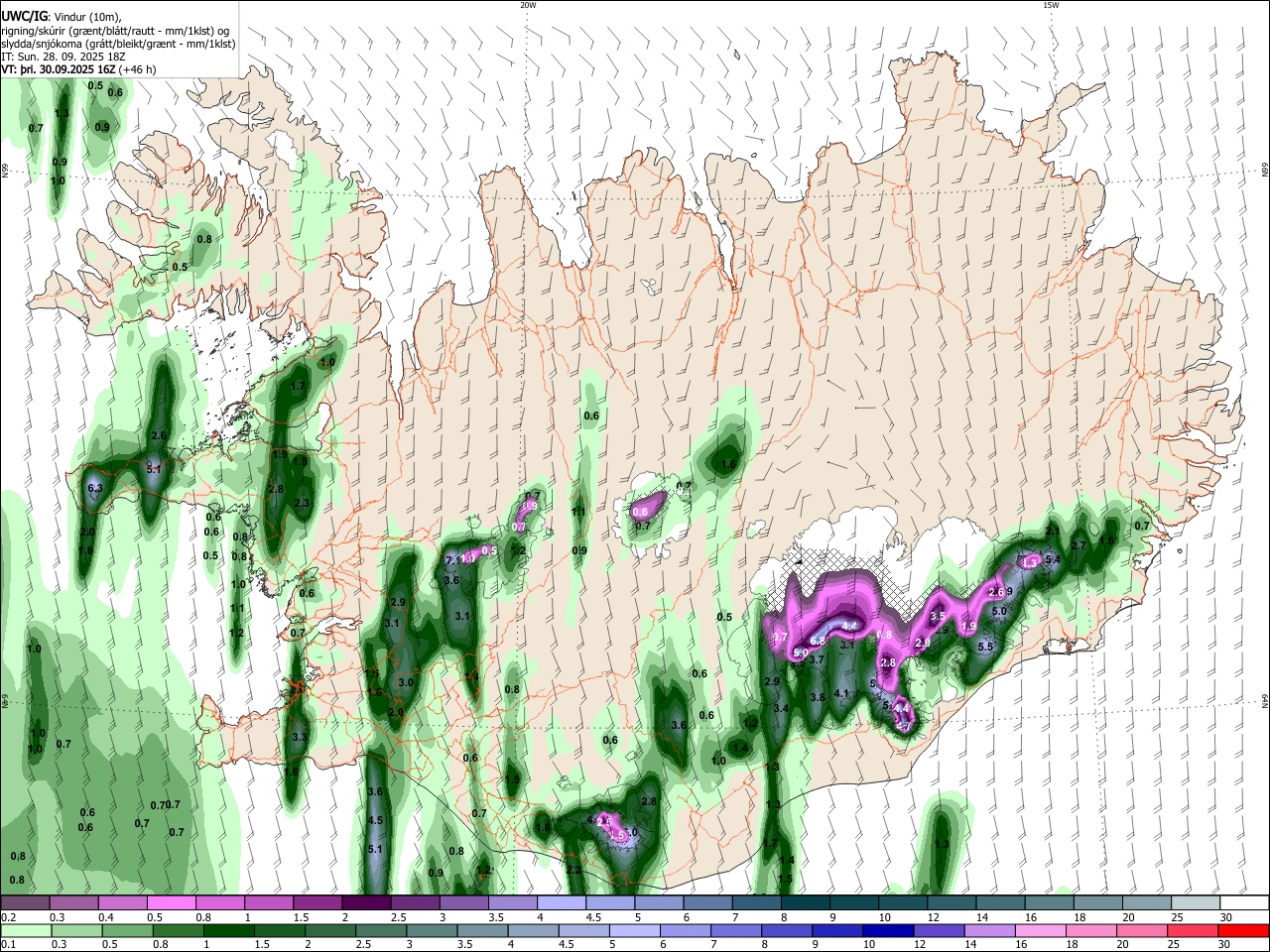Select the light lavender 4 swatch in upper legend
Screen dimensions: 1270x952
pyautogui.click(x=560, y=902)
